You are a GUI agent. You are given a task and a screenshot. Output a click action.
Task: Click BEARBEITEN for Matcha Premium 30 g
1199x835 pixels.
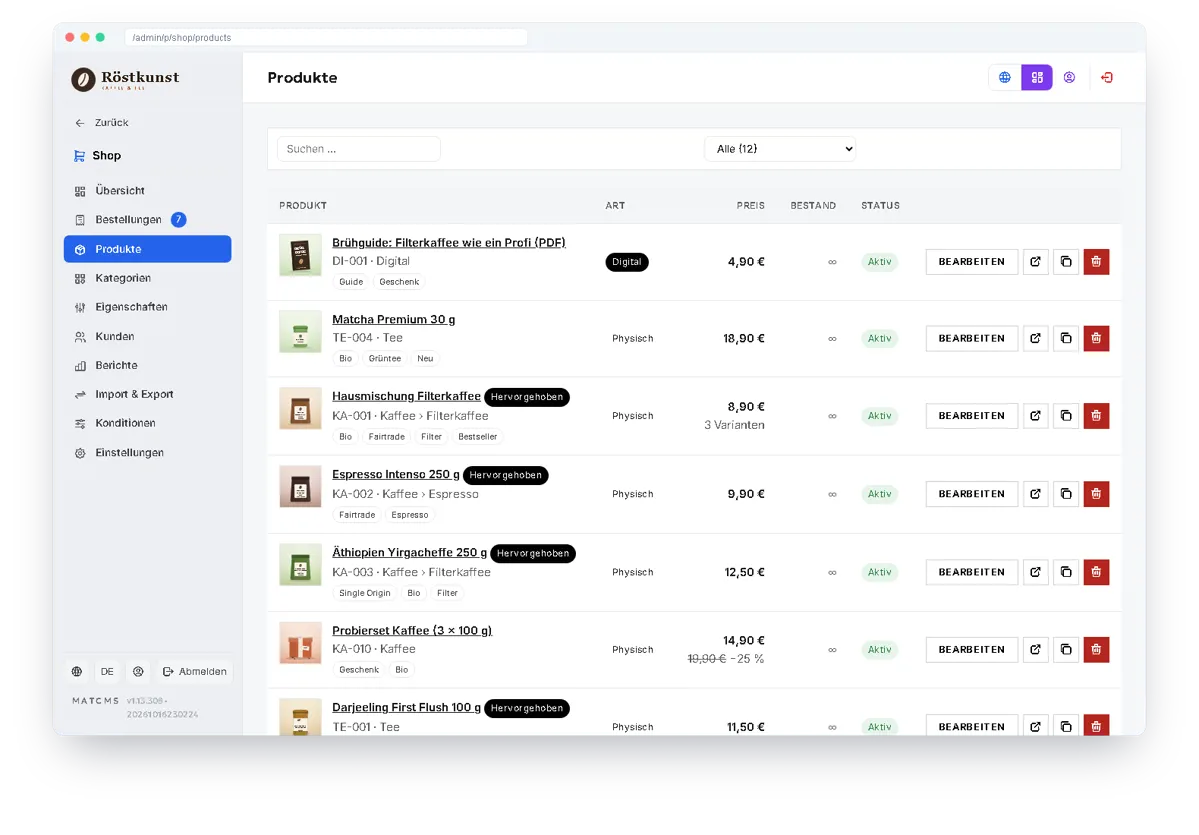pos(971,338)
